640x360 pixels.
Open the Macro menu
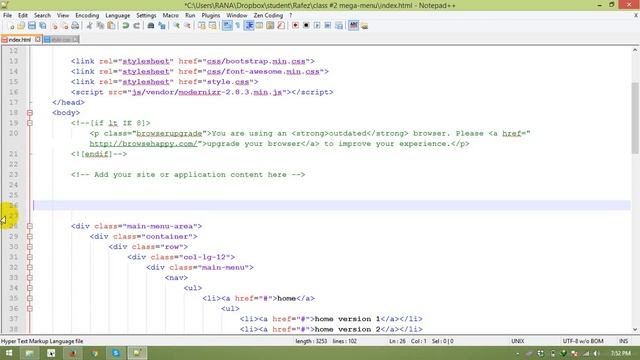[171, 15]
